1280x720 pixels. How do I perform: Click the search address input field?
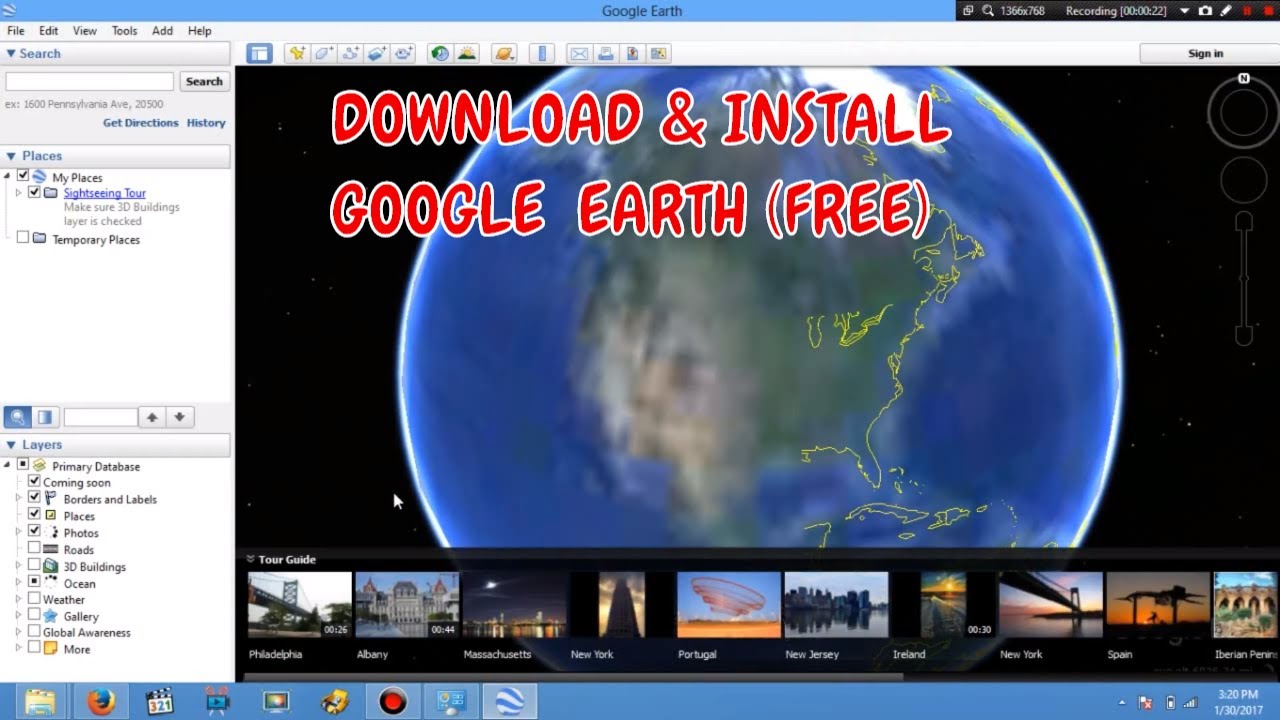pyautogui.click(x=90, y=82)
